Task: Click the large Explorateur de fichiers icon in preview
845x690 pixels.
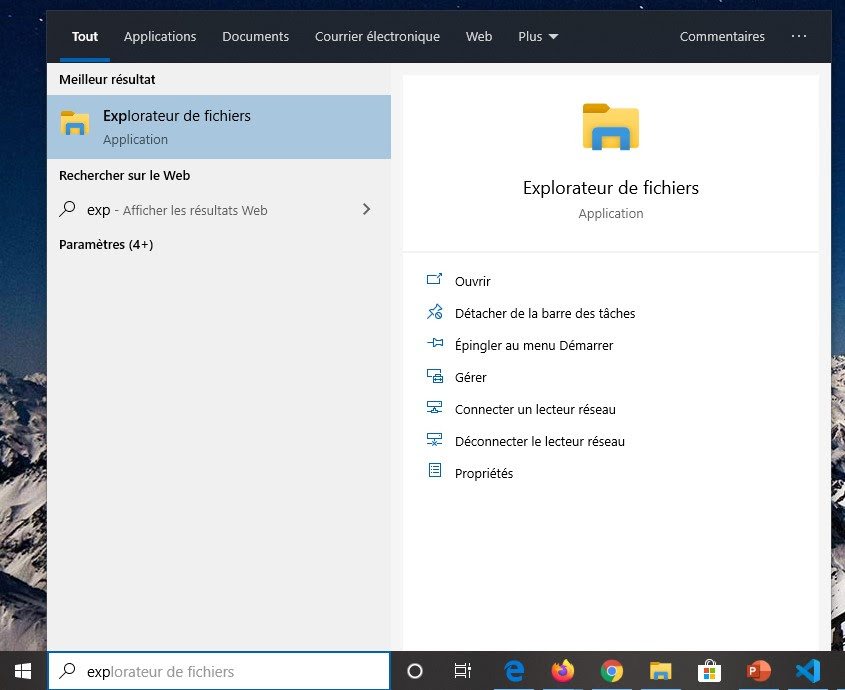Action: click(611, 127)
